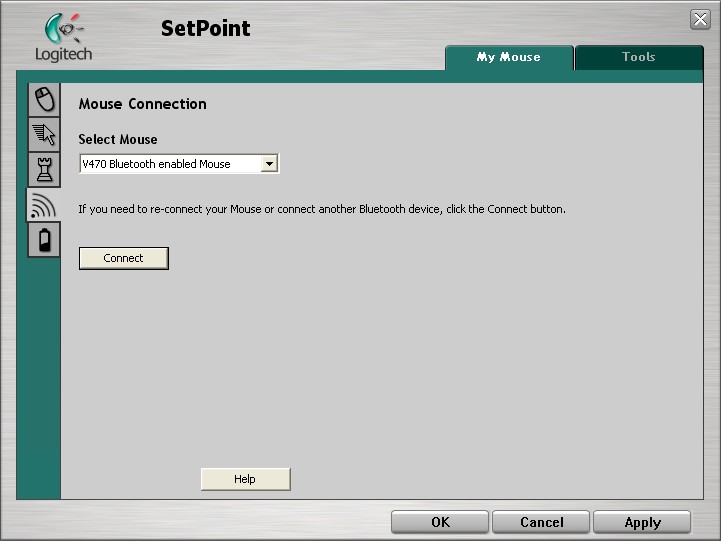Click the SetPoint title text
The height and width of the screenshot is (541, 721).
[x=206, y=28]
